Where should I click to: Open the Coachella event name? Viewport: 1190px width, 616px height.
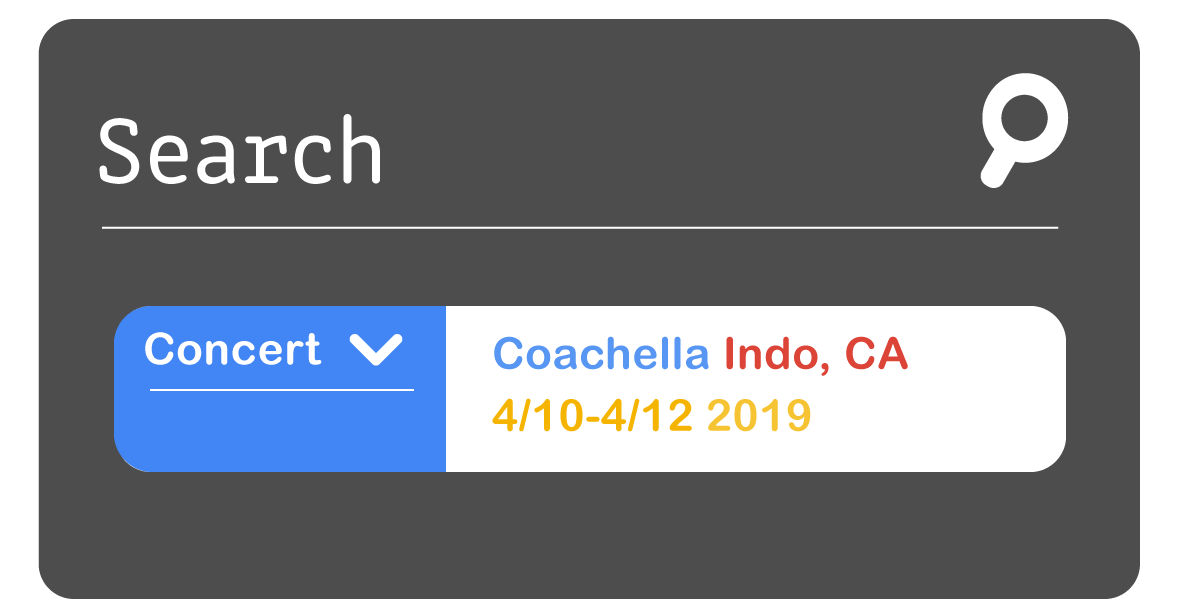point(601,354)
